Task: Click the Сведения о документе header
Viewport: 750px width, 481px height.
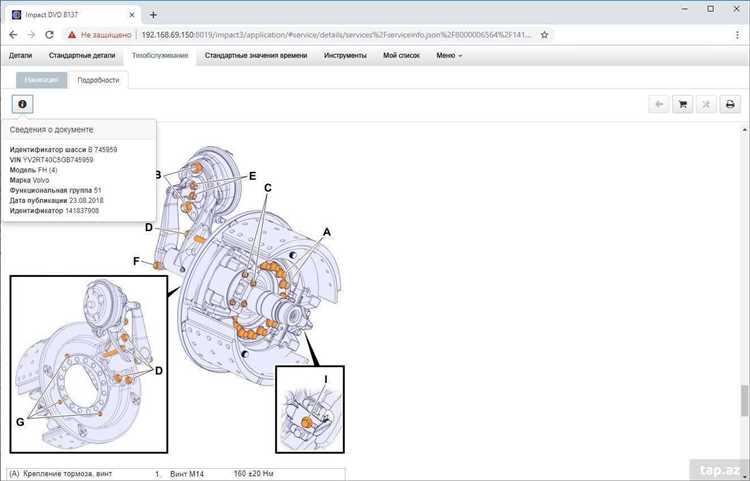Action: click(x=52, y=130)
